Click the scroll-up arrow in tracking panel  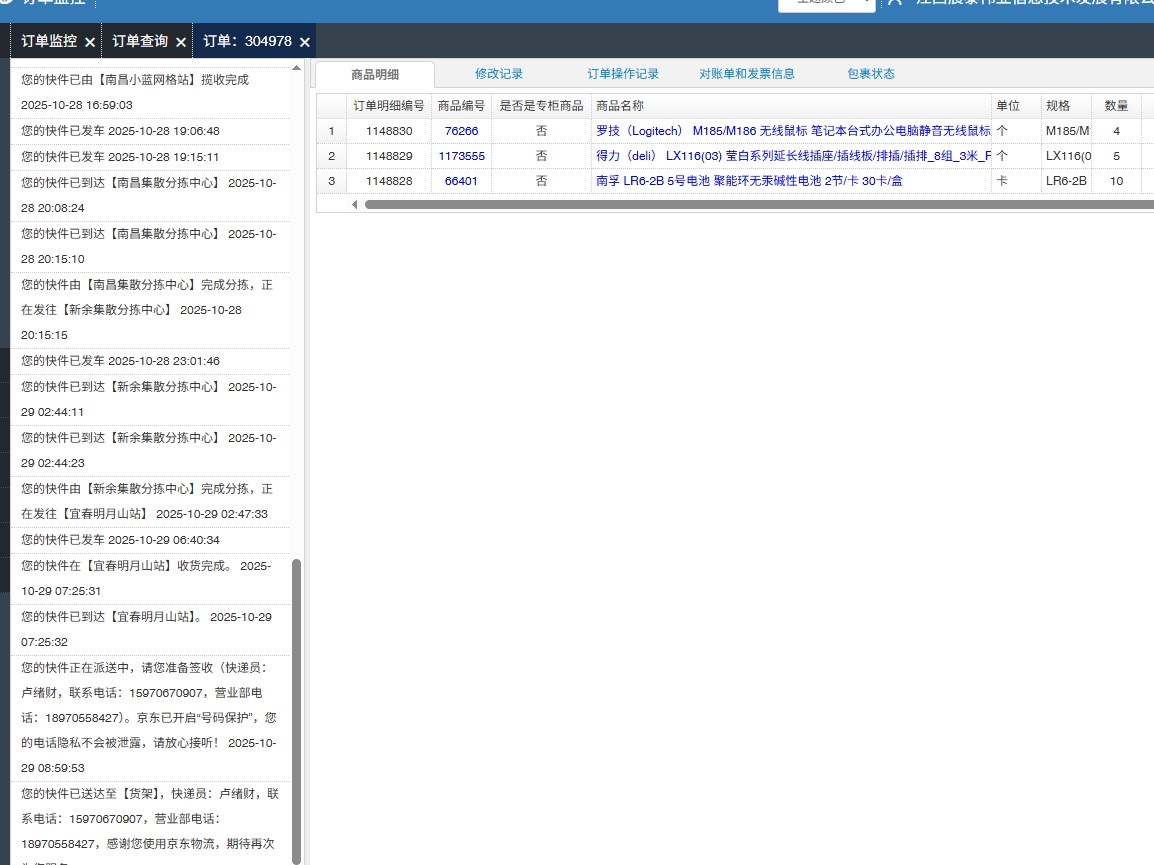pyautogui.click(x=296, y=68)
